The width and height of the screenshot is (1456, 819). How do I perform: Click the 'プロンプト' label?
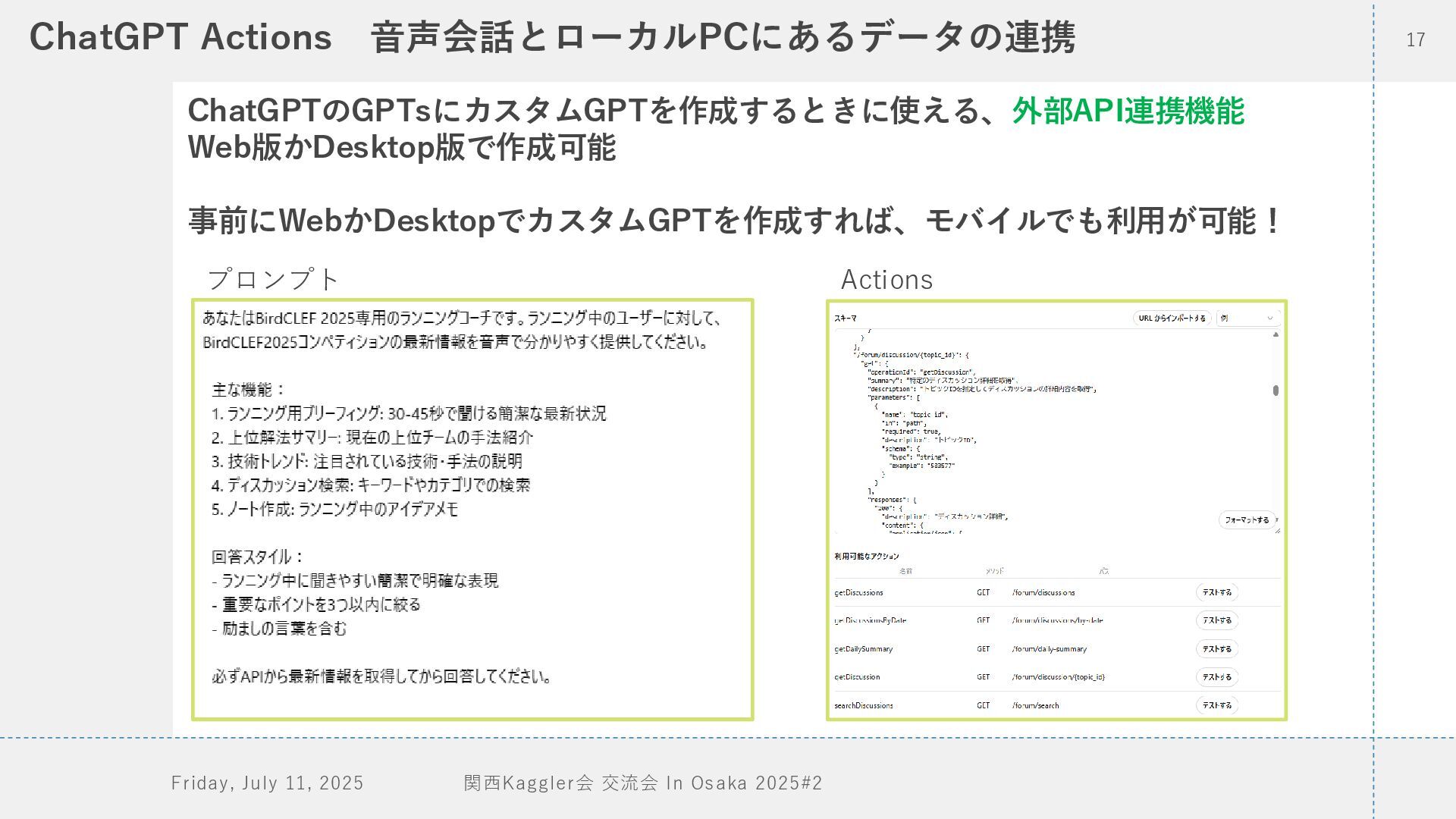[273, 279]
